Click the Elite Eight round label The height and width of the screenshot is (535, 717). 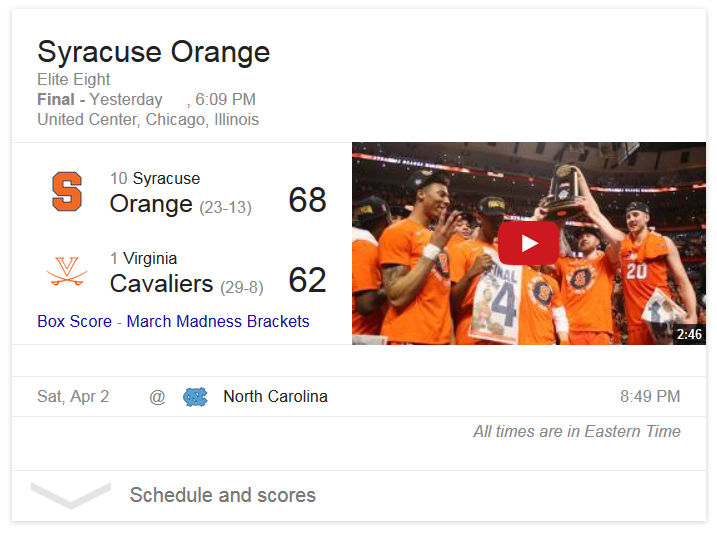point(74,80)
